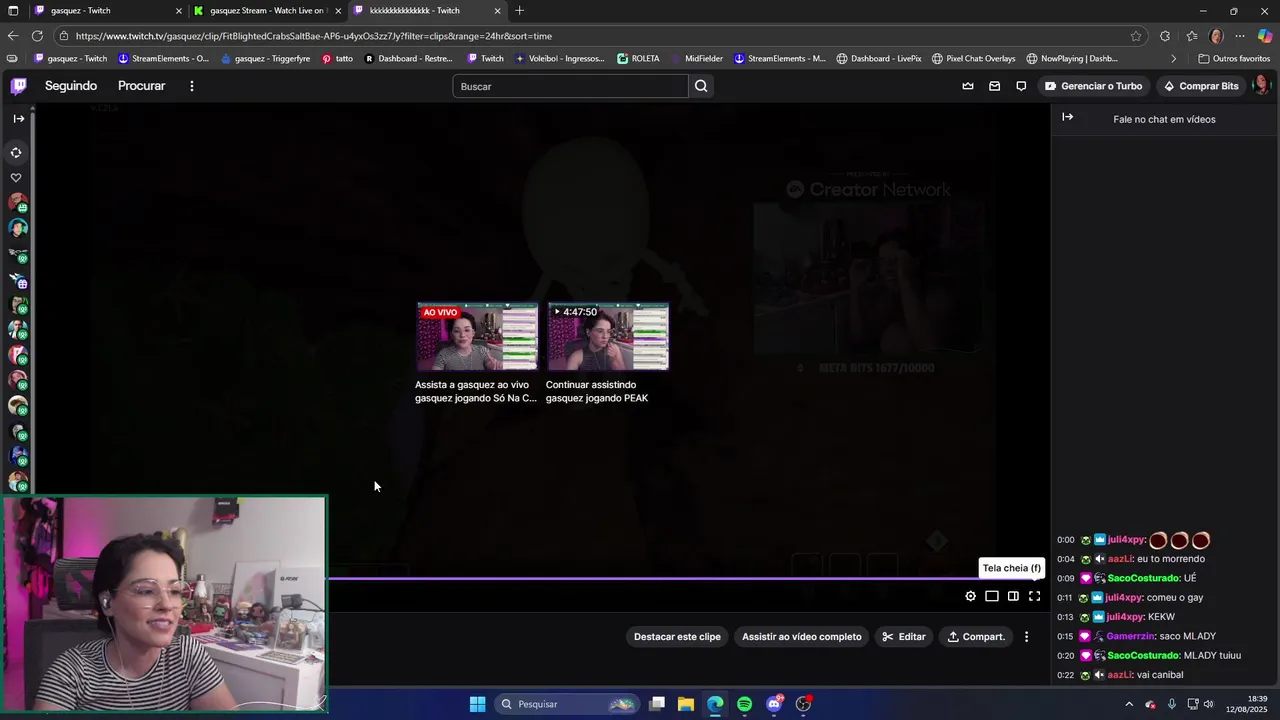Go back with browser back arrow
This screenshot has width=1280, height=720.
13,36
